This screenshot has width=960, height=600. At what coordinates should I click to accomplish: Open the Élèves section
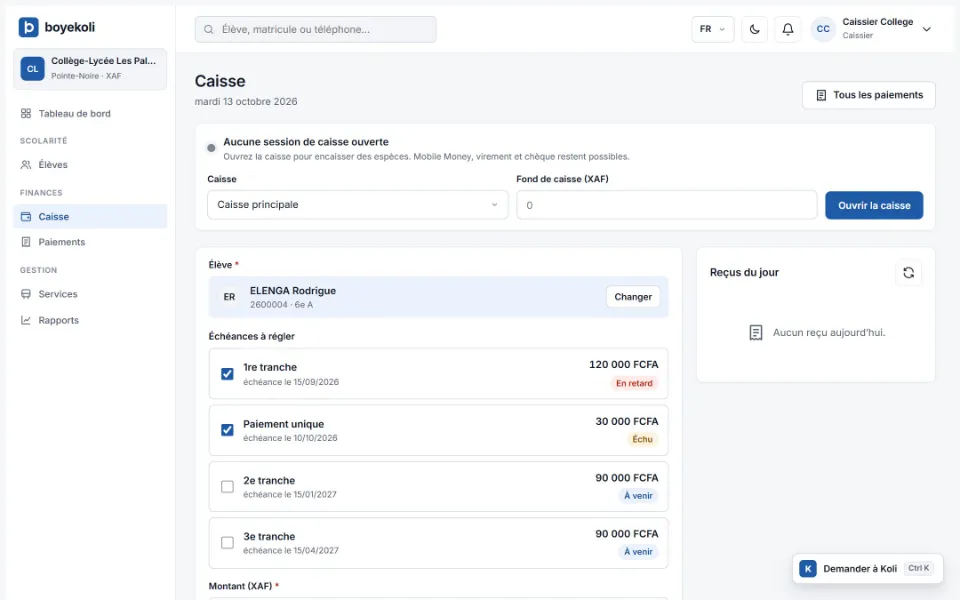click(x=90, y=165)
